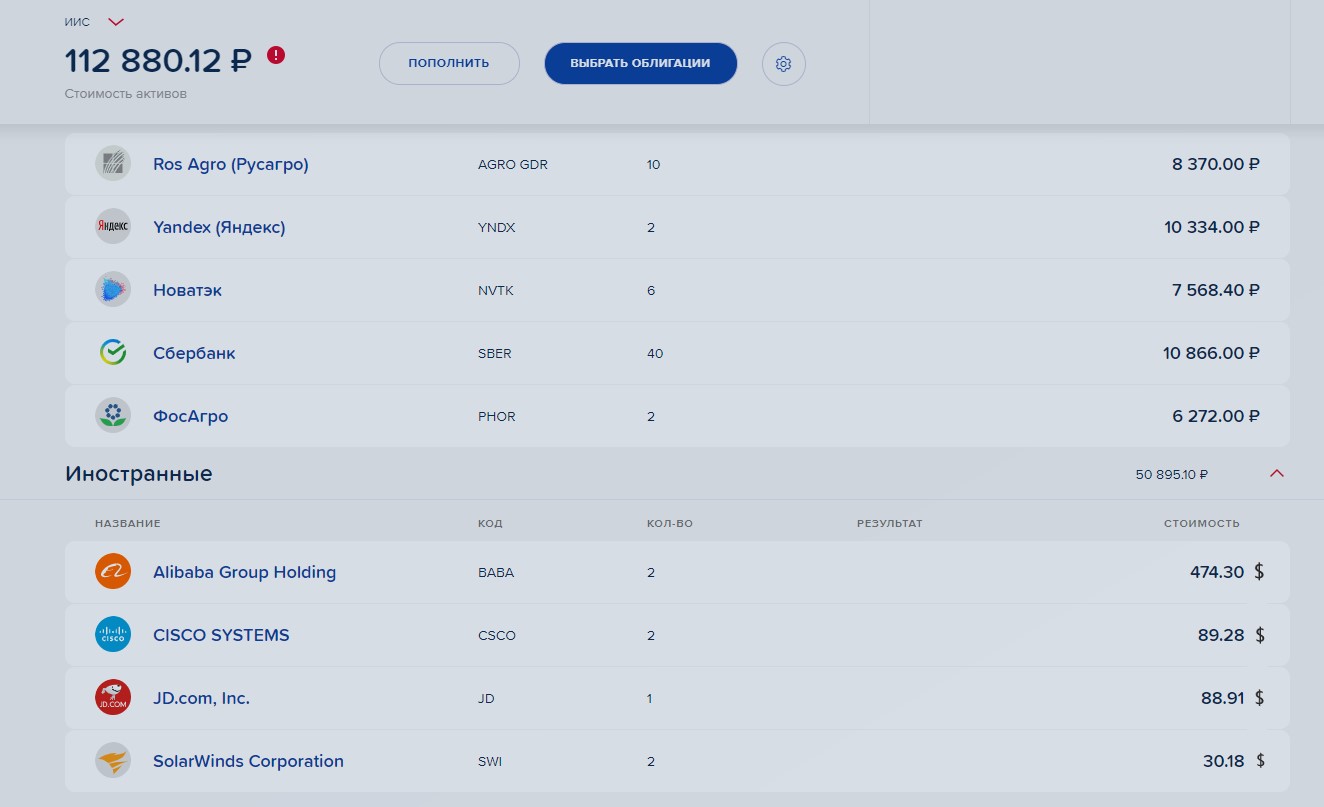Click the BABA ticker code
The image size is (1324, 807).
click(496, 572)
